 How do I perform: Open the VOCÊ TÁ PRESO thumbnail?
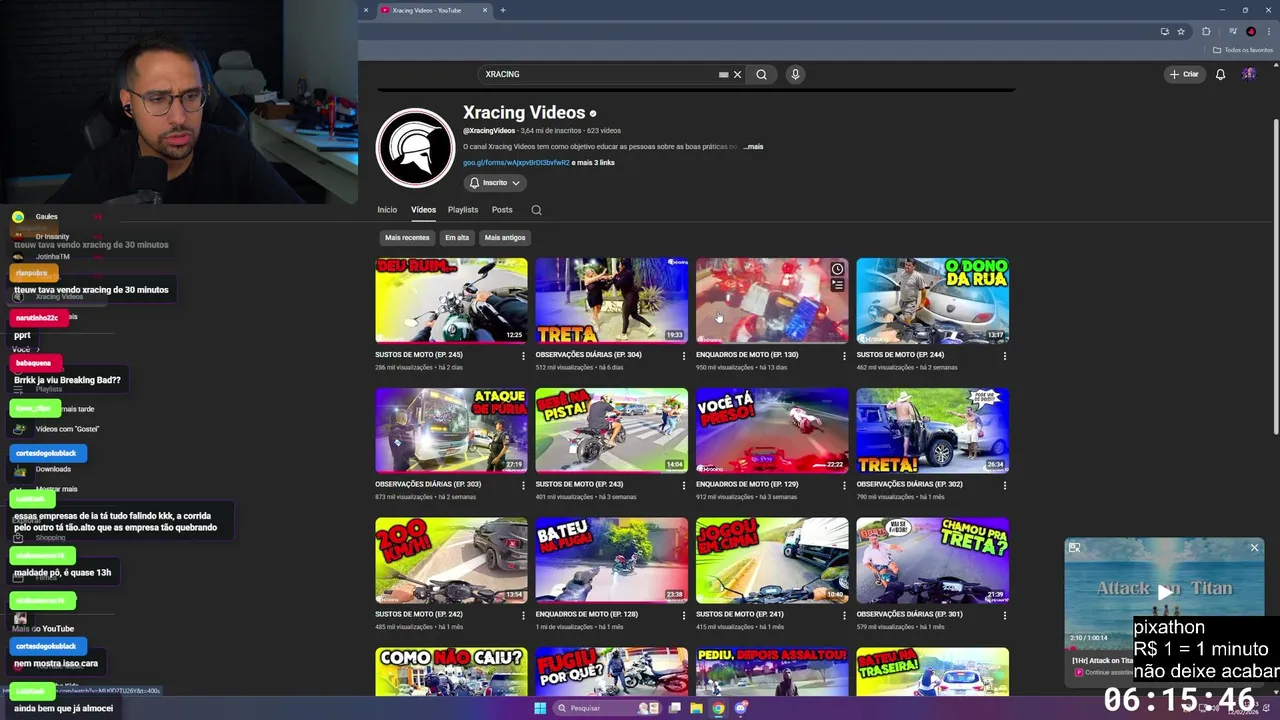772,430
